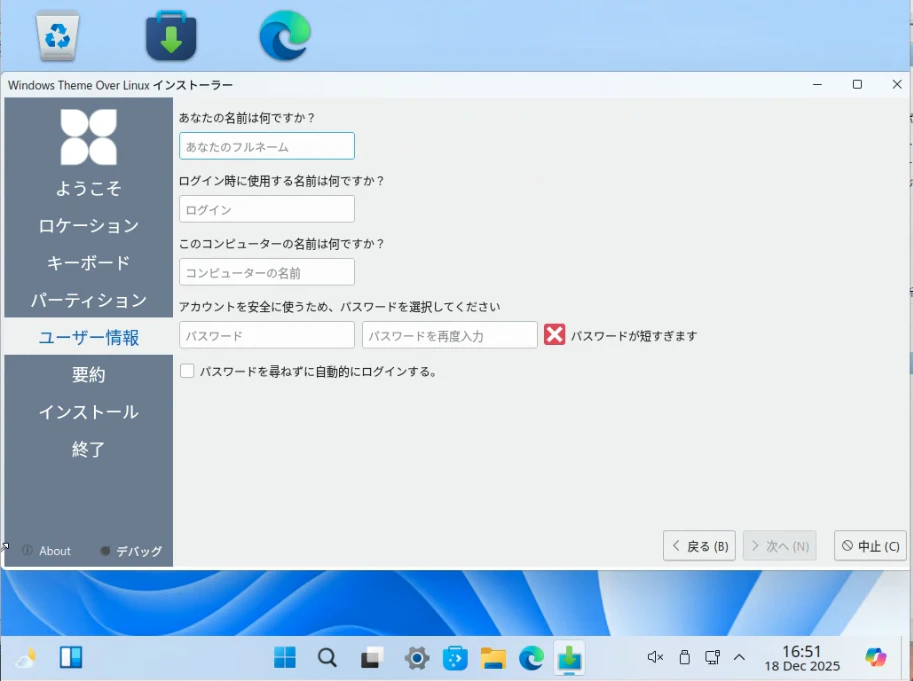
Task: Click the muted volume tray icon
Action: click(x=655, y=658)
